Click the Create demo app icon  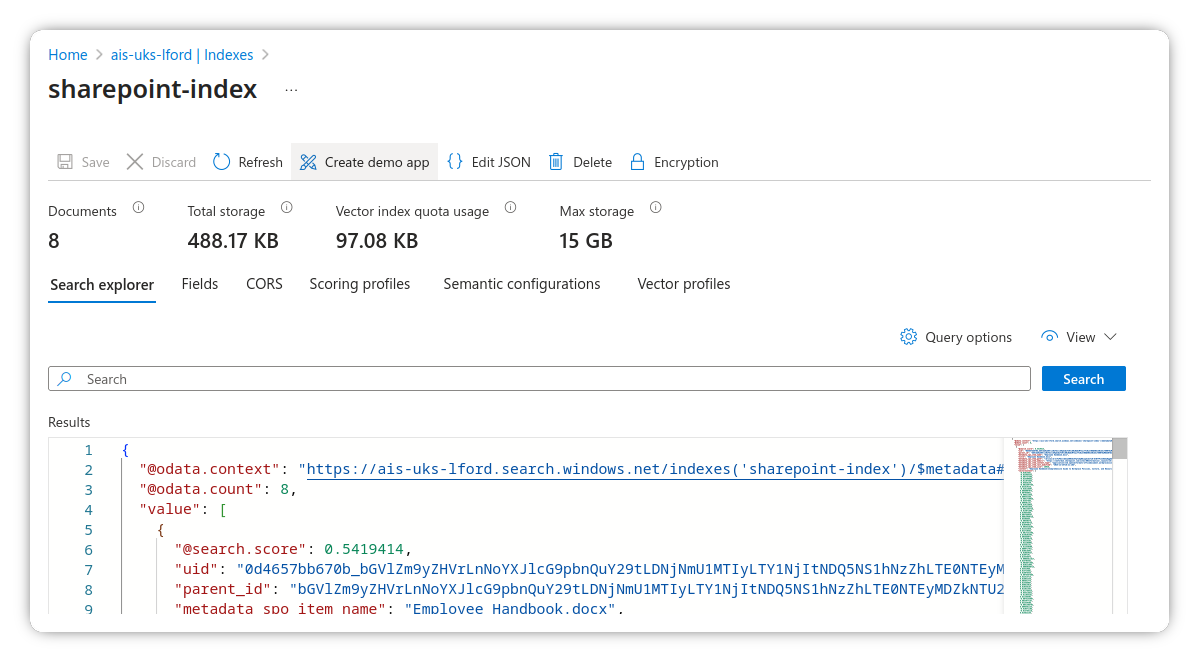point(308,162)
